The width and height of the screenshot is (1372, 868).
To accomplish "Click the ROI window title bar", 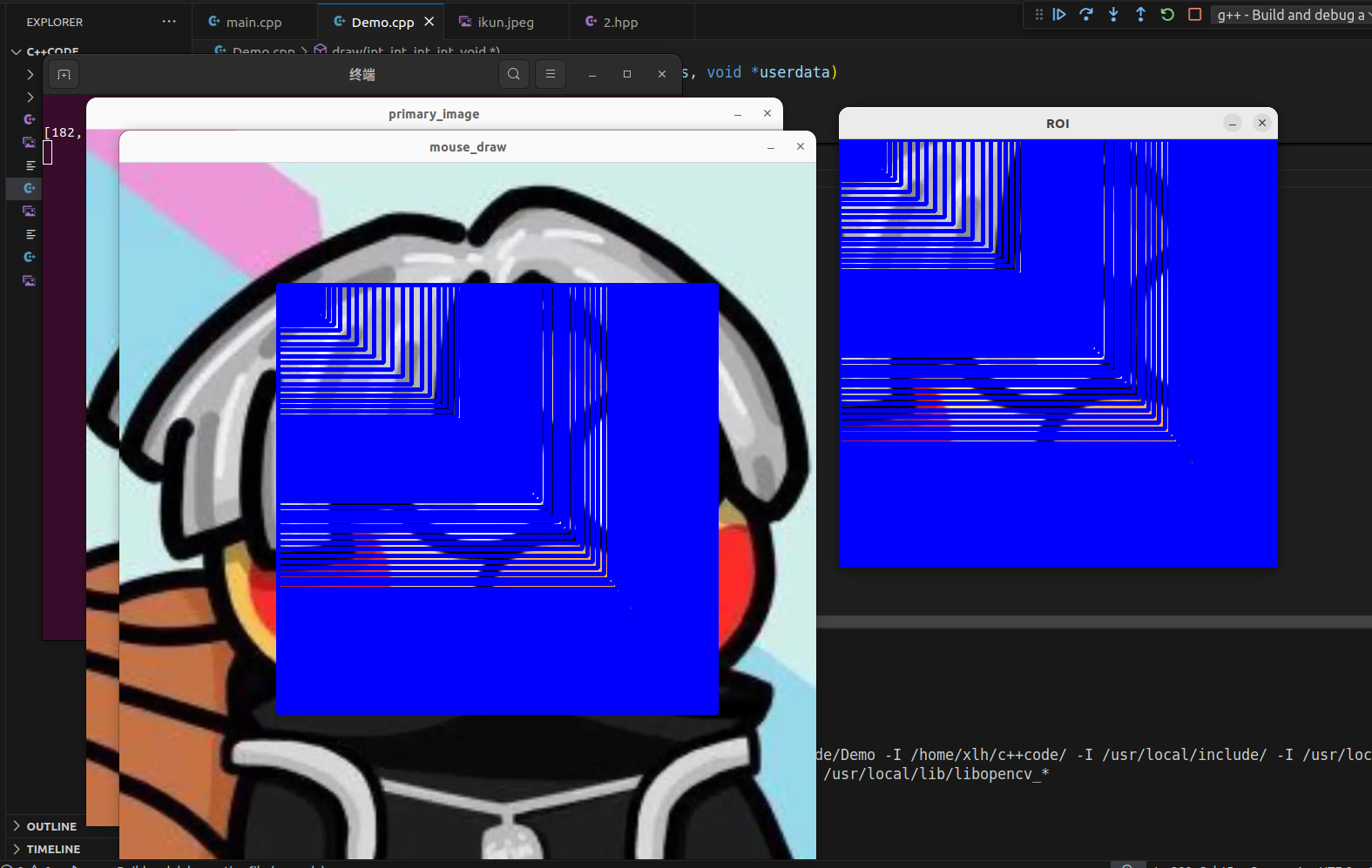I will tap(1058, 124).
